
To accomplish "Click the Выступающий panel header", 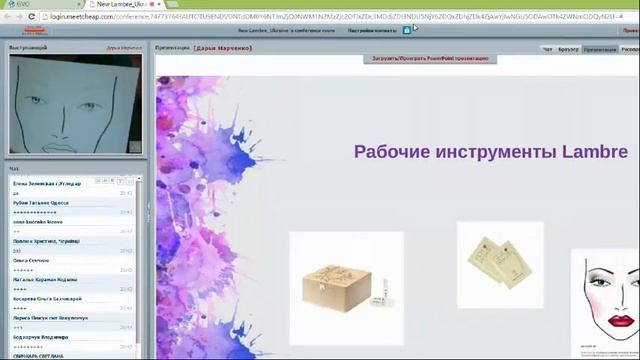I will coord(28,48).
